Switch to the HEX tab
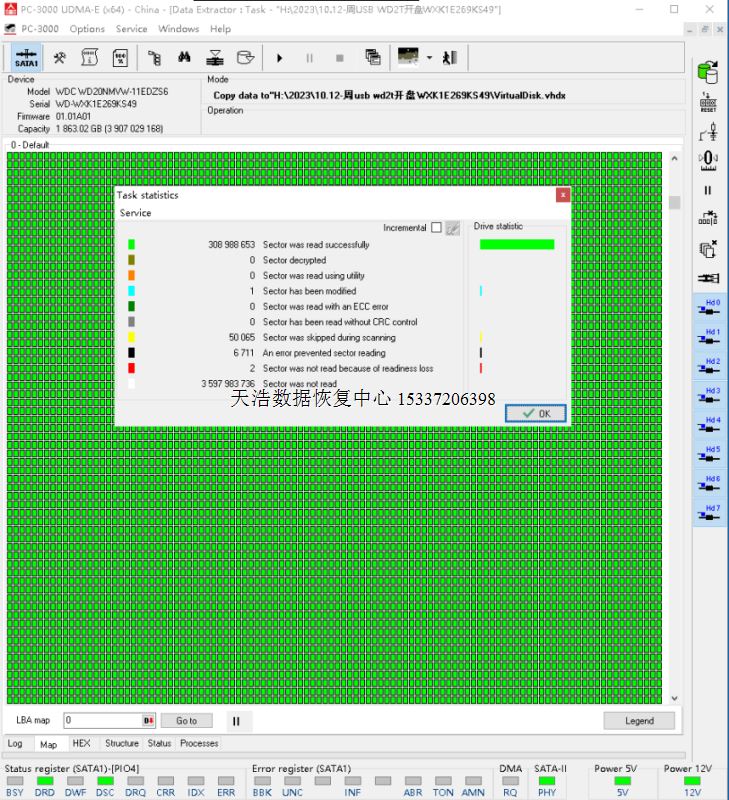Image resolution: width=729 pixels, height=800 pixels. [x=81, y=743]
